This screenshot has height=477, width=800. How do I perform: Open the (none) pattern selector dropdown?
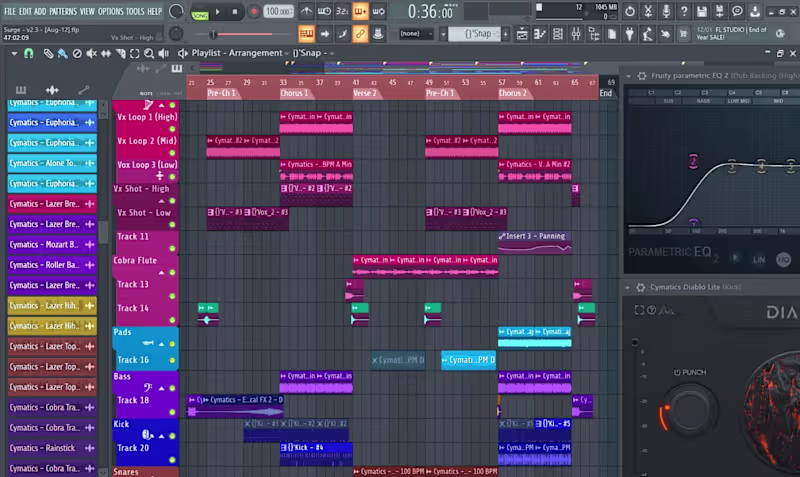click(x=416, y=34)
